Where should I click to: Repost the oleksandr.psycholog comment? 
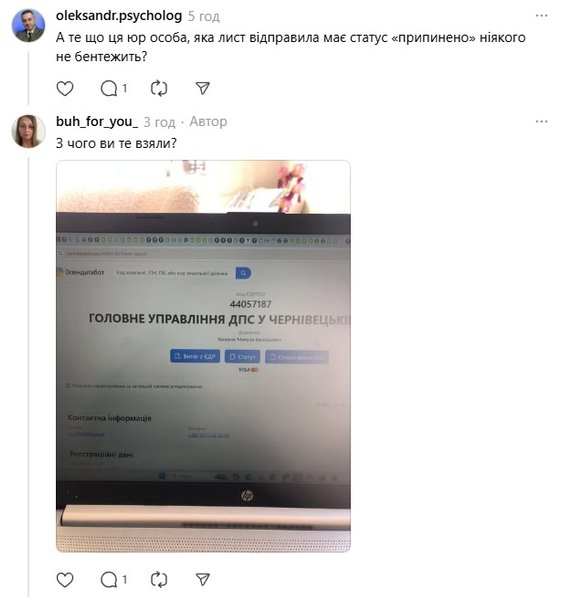159,89
